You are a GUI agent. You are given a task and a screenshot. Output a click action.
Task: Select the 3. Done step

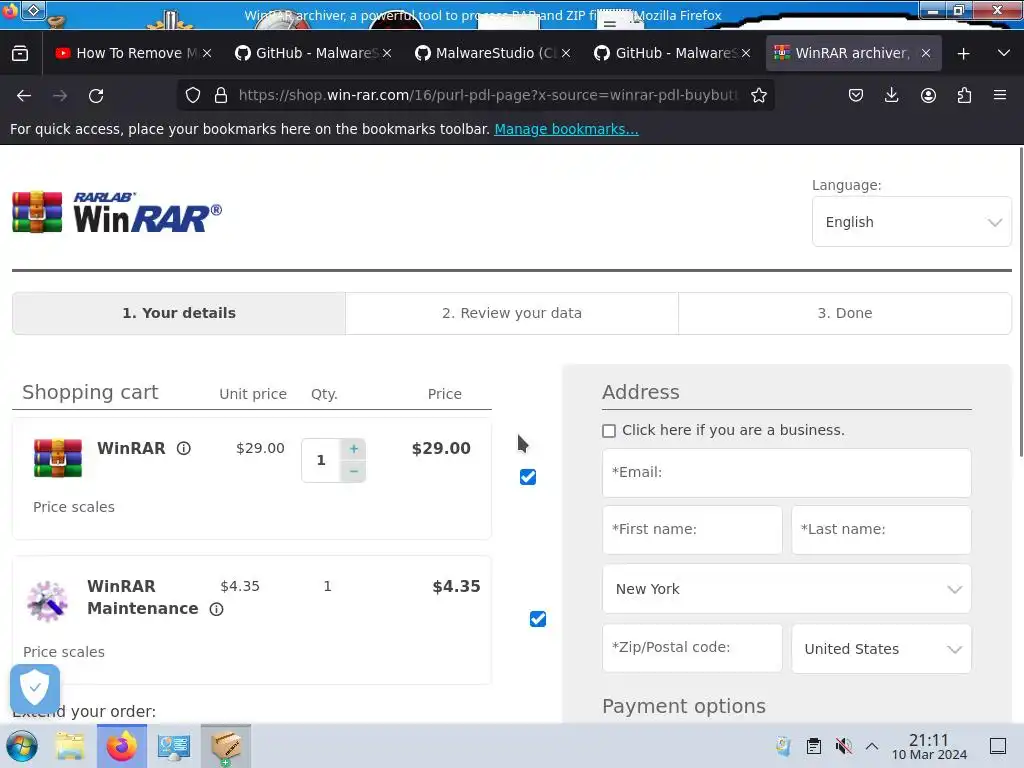tap(844, 313)
